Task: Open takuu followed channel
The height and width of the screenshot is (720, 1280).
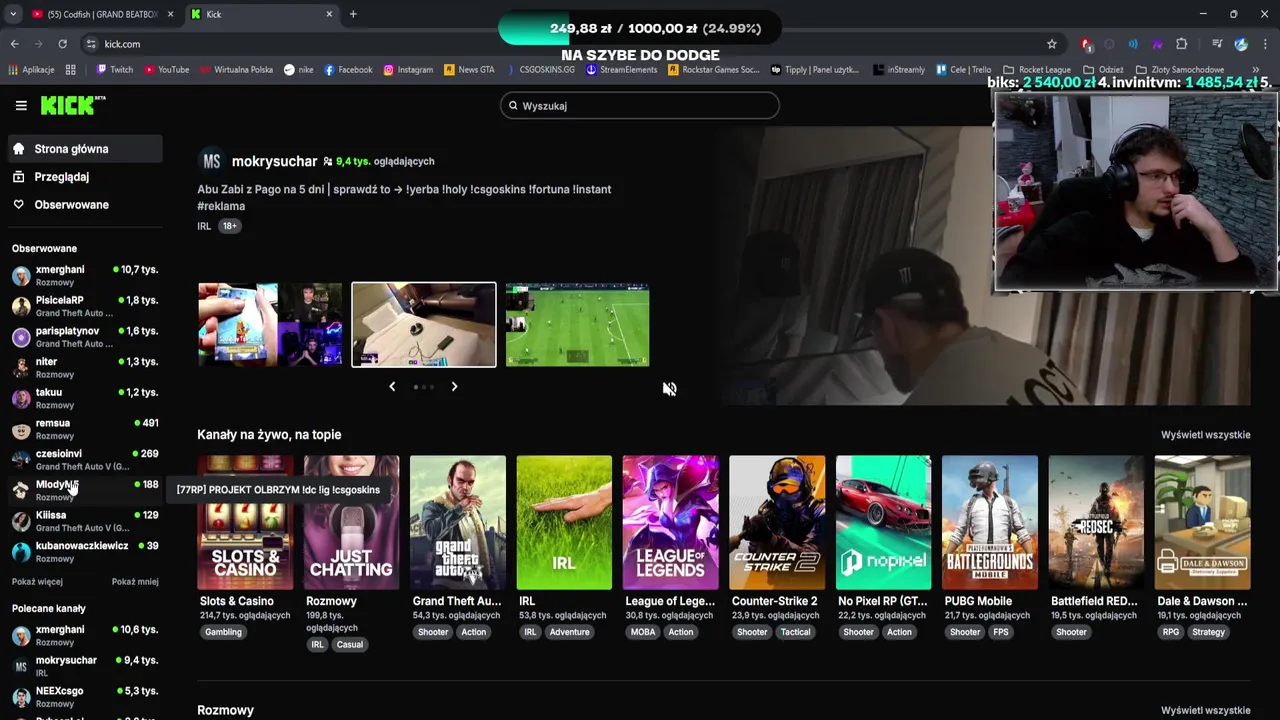Action: click(85, 398)
